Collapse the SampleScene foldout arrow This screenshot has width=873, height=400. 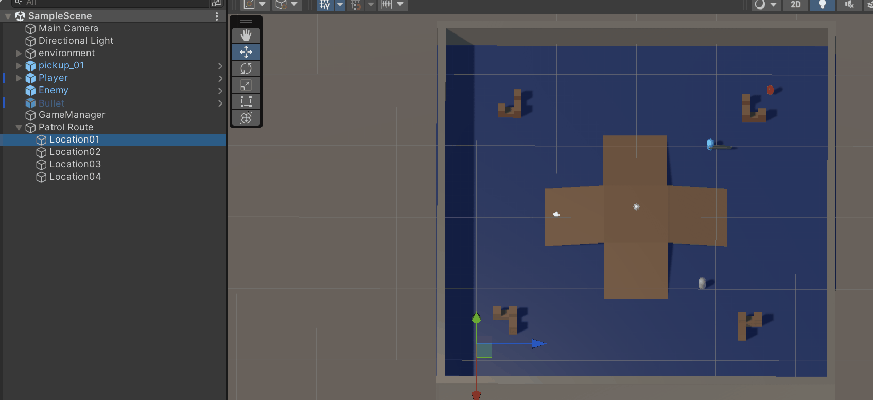coord(7,16)
